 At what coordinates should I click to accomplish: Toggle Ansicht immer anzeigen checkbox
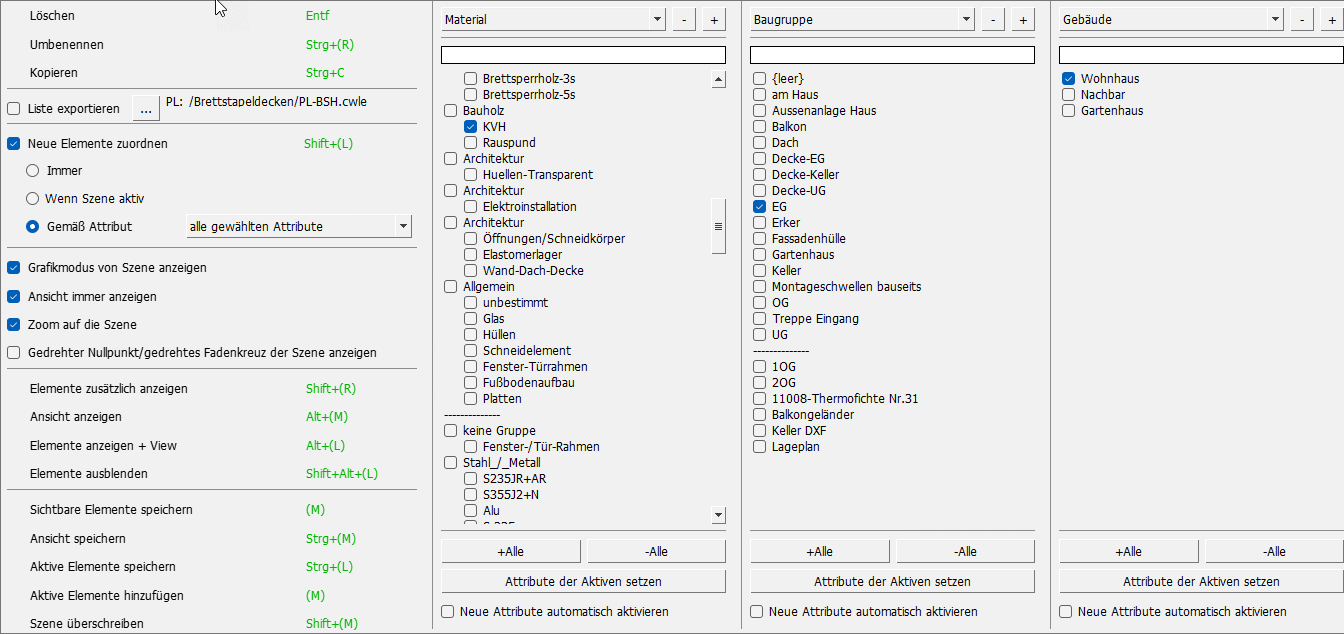(x=14, y=297)
